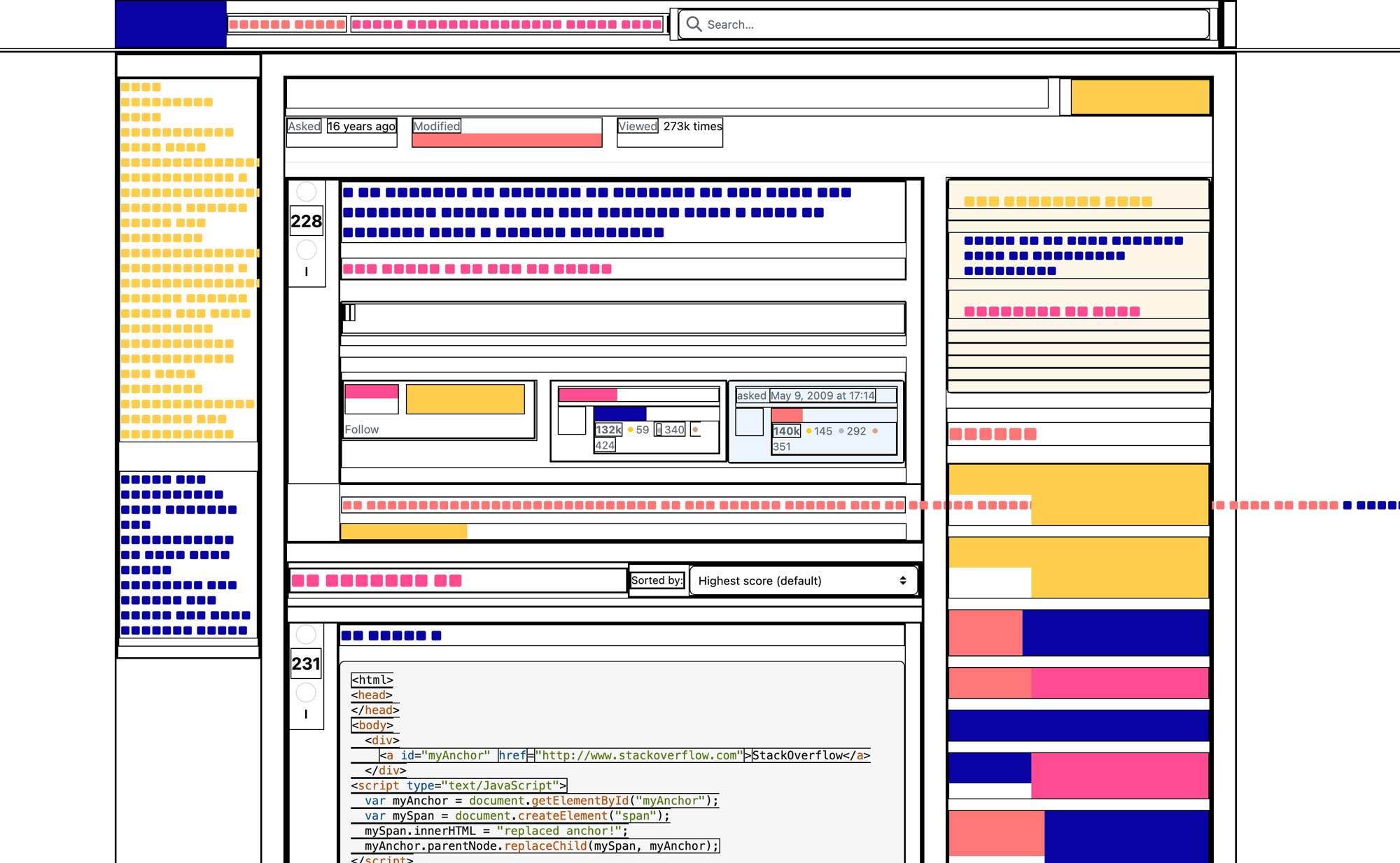Image resolution: width=1400 pixels, height=863 pixels.
Task: Click the Follow link under the question
Action: coord(361,430)
